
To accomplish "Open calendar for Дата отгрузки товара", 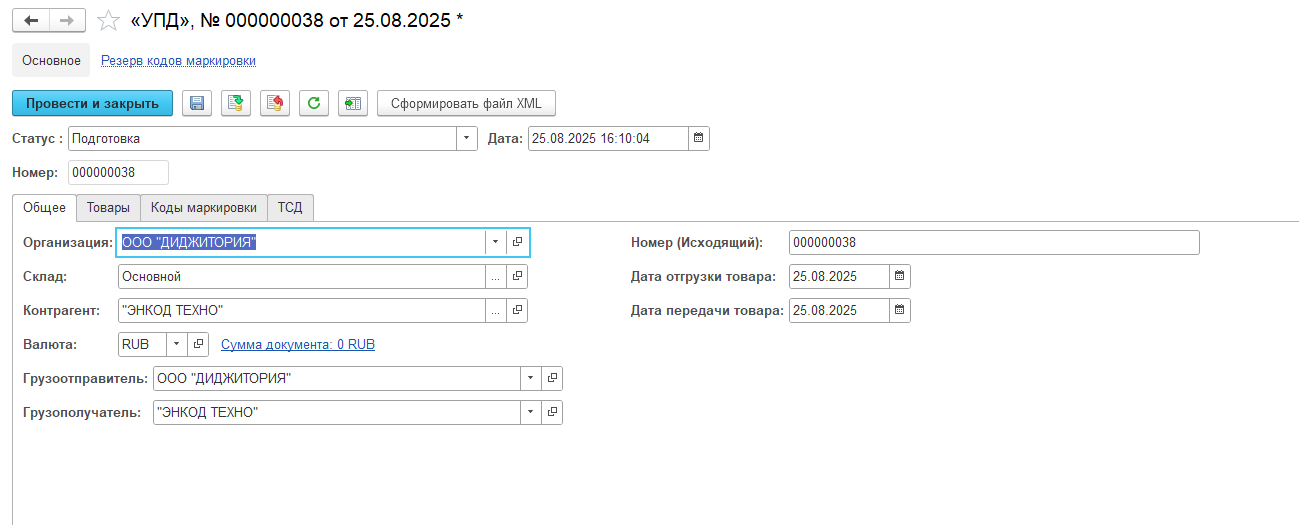I will pos(899,276).
